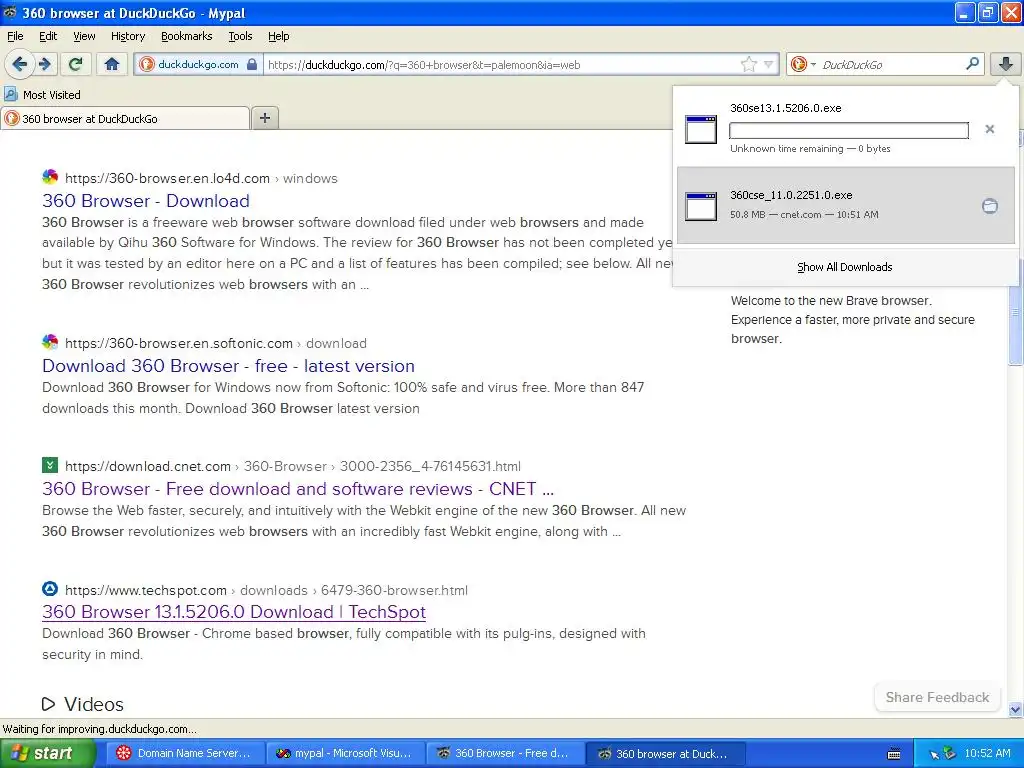Viewport: 1024px width, 768px height.
Task: Open the Edit menu
Action: [x=48, y=36]
